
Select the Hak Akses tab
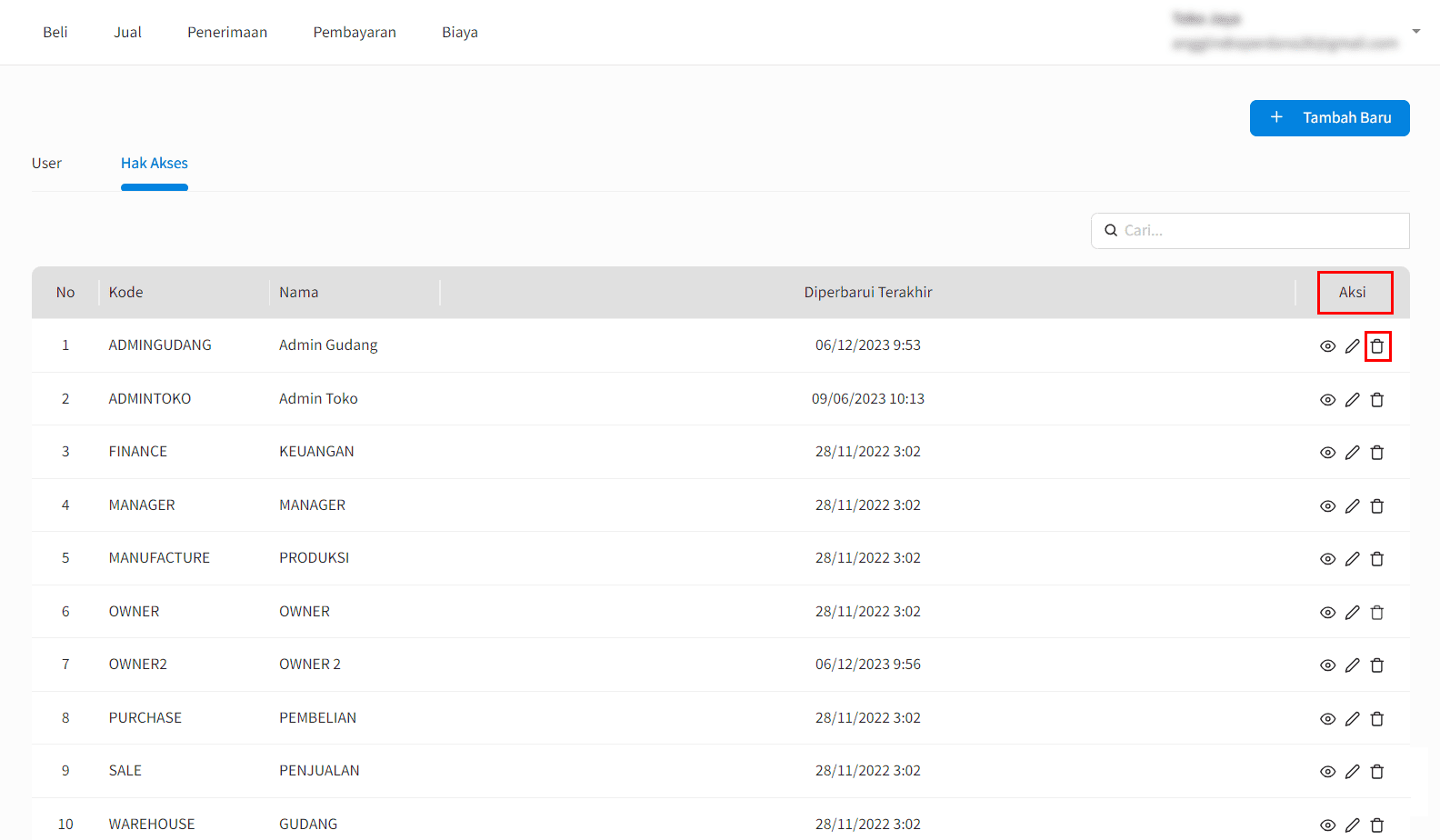tap(155, 164)
